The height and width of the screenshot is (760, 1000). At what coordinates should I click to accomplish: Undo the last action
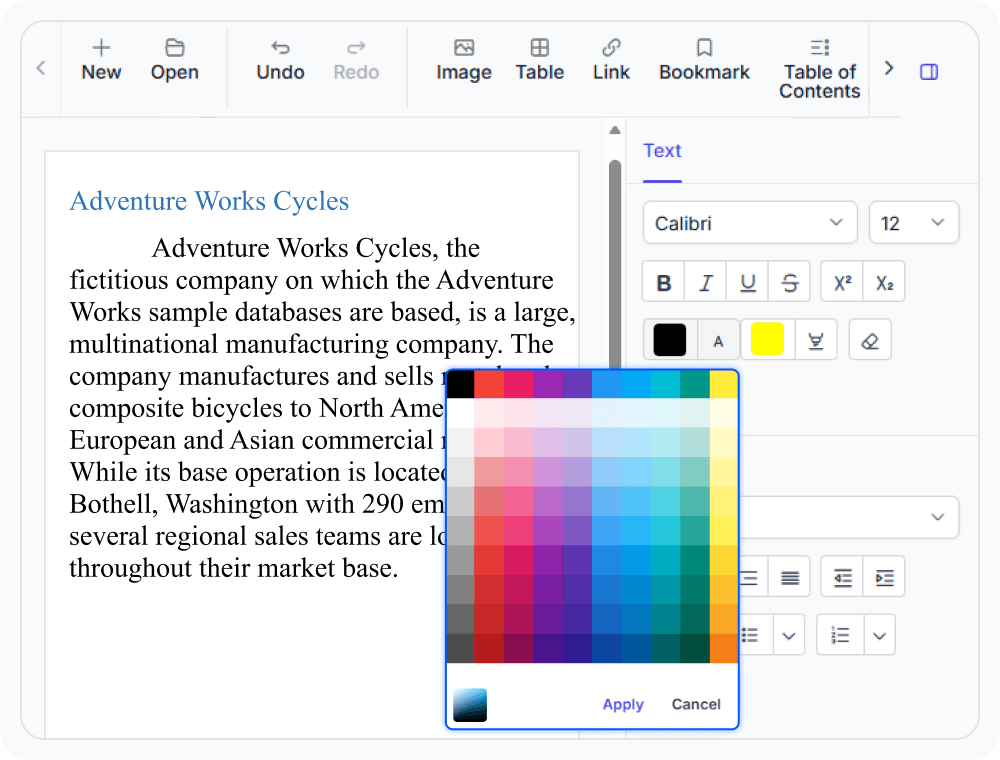pos(280,60)
